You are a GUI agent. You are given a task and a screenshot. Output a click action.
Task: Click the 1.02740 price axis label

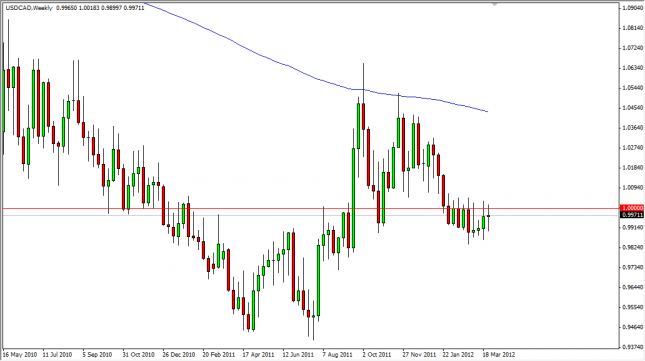tap(633, 148)
